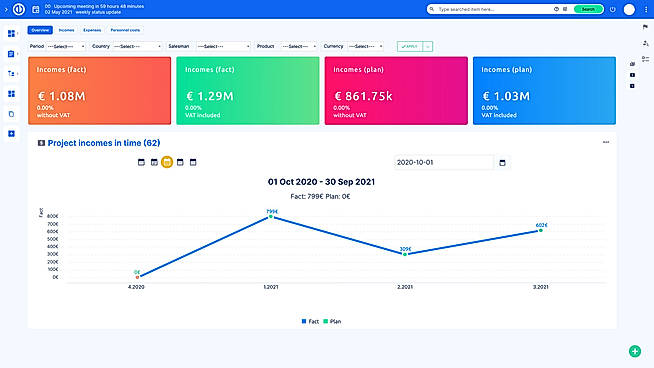Image resolution: width=654 pixels, height=368 pixels.
Task: Open the user avatar profile
Action: click(629, 9)
